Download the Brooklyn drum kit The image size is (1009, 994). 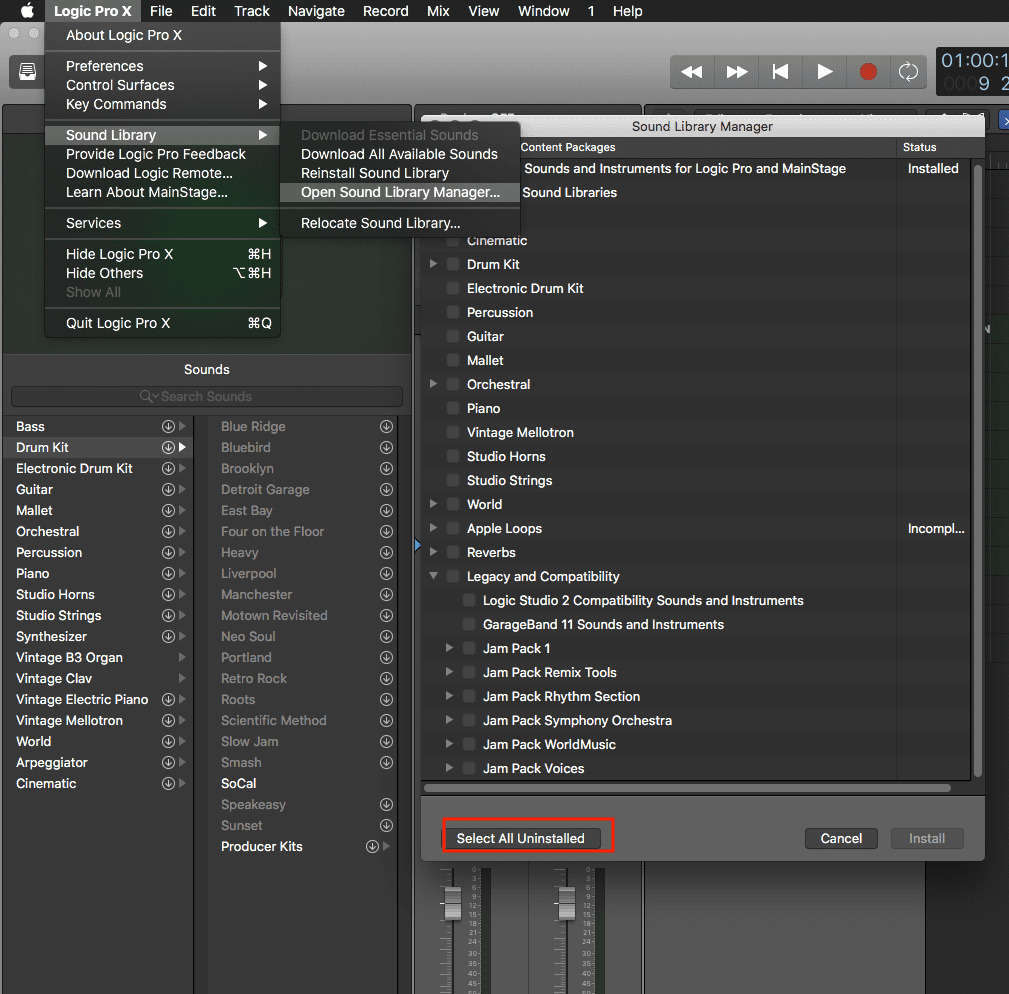(386, 468)
